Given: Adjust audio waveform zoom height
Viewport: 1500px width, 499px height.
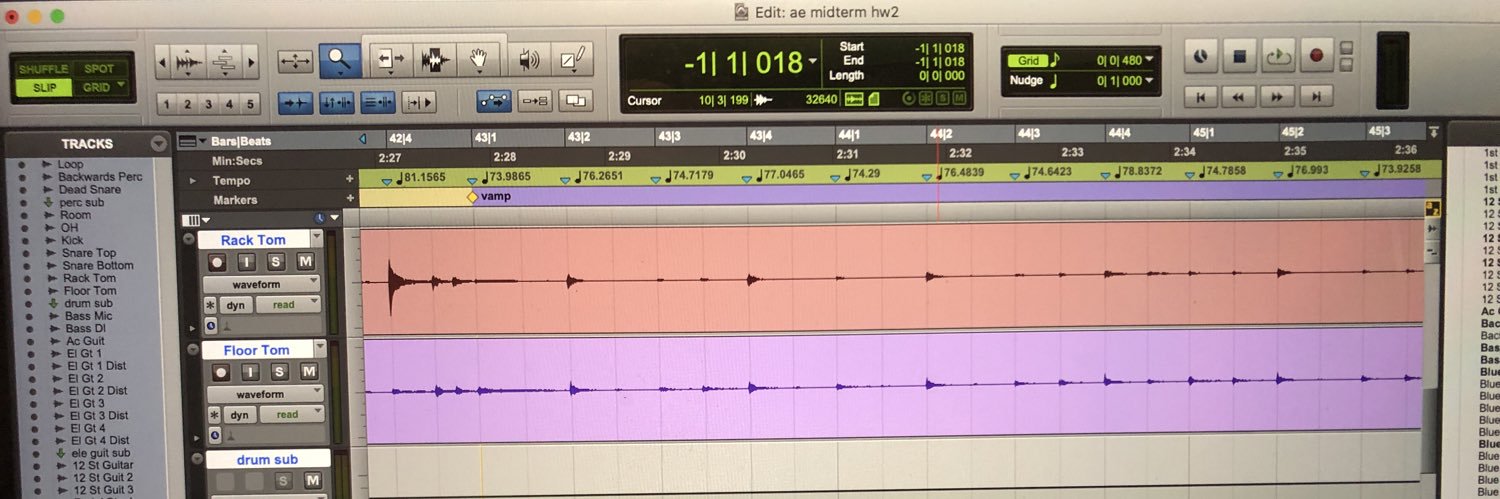Looking at the screenshot, I should click(188, 62).
